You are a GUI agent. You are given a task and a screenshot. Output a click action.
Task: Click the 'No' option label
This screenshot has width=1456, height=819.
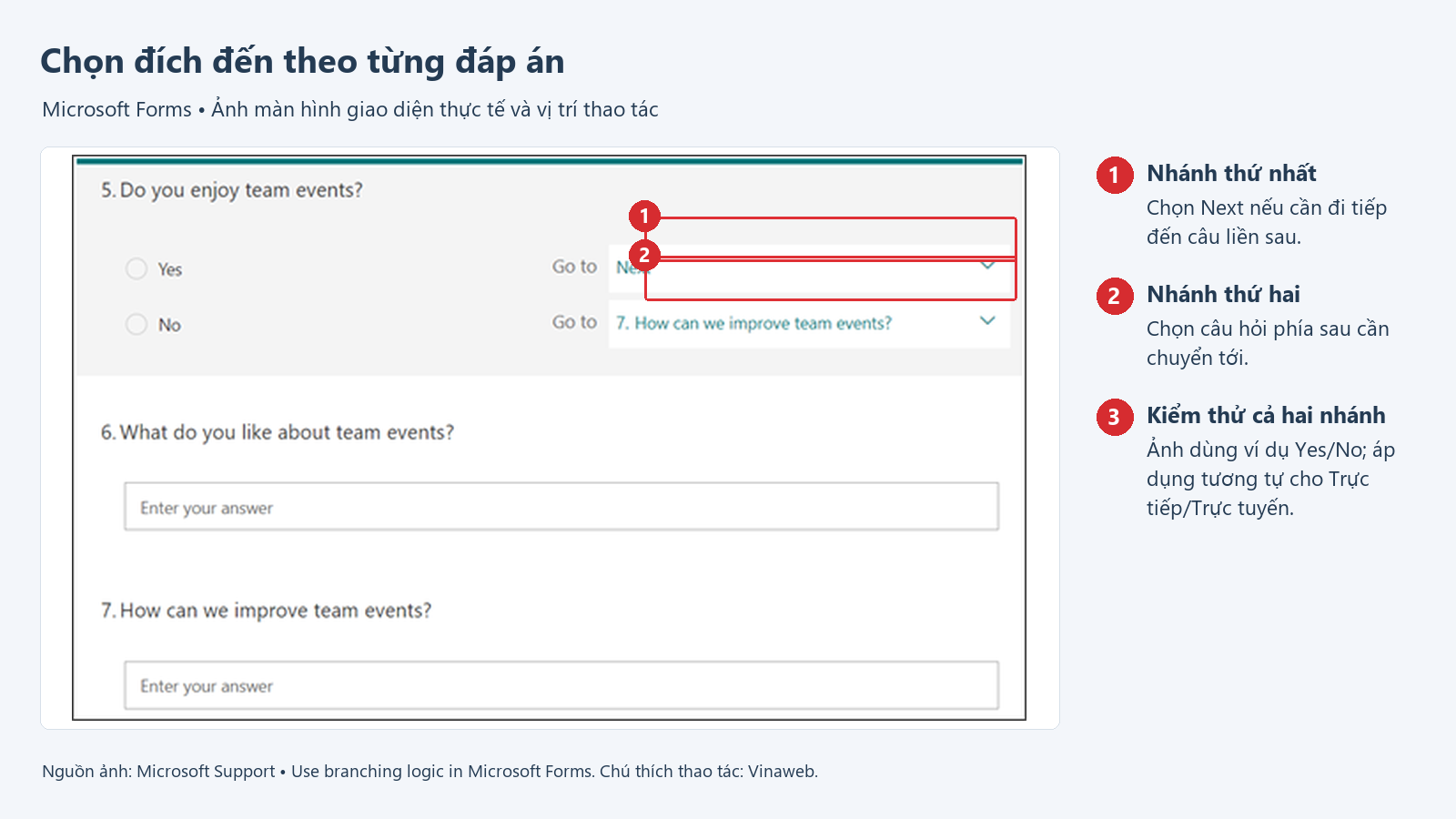click(169, 325)
